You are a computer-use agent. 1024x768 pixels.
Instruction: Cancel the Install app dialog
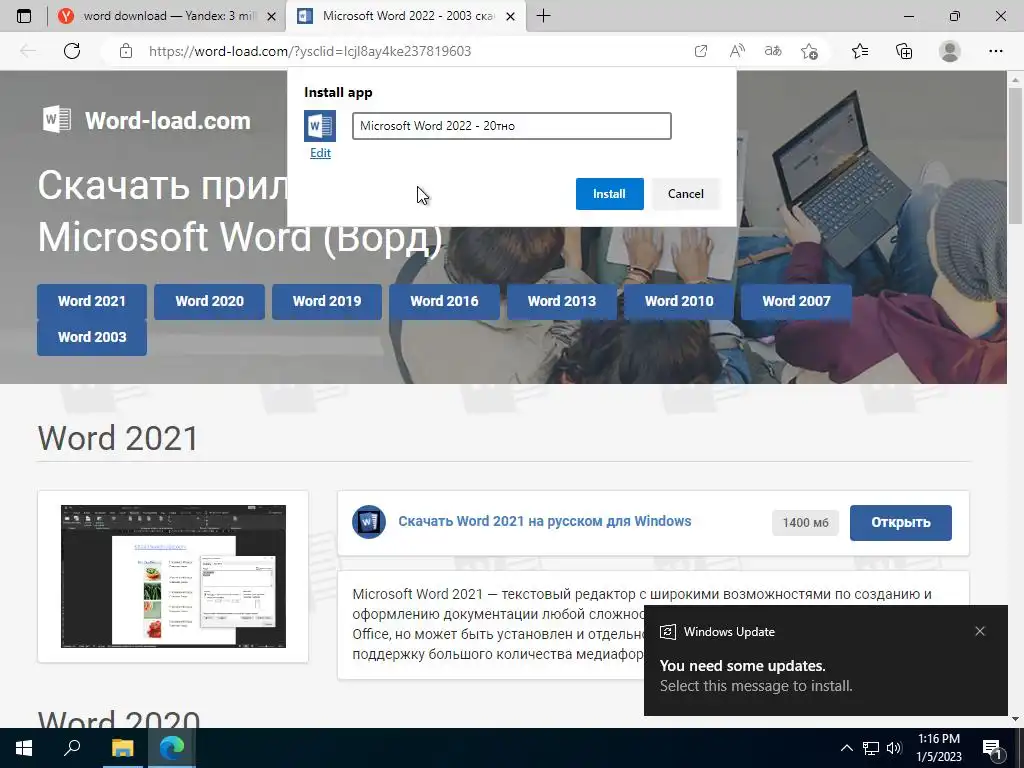[x=685, y=194]
